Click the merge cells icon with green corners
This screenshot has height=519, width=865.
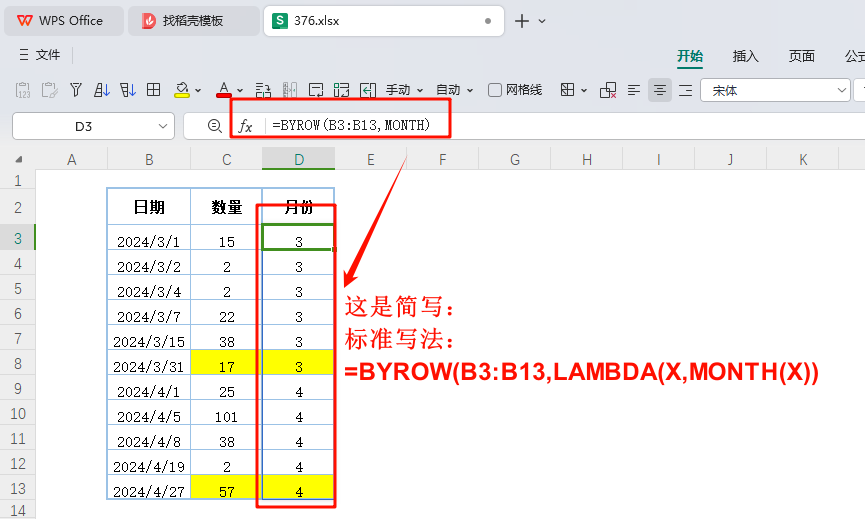point(341,90)
